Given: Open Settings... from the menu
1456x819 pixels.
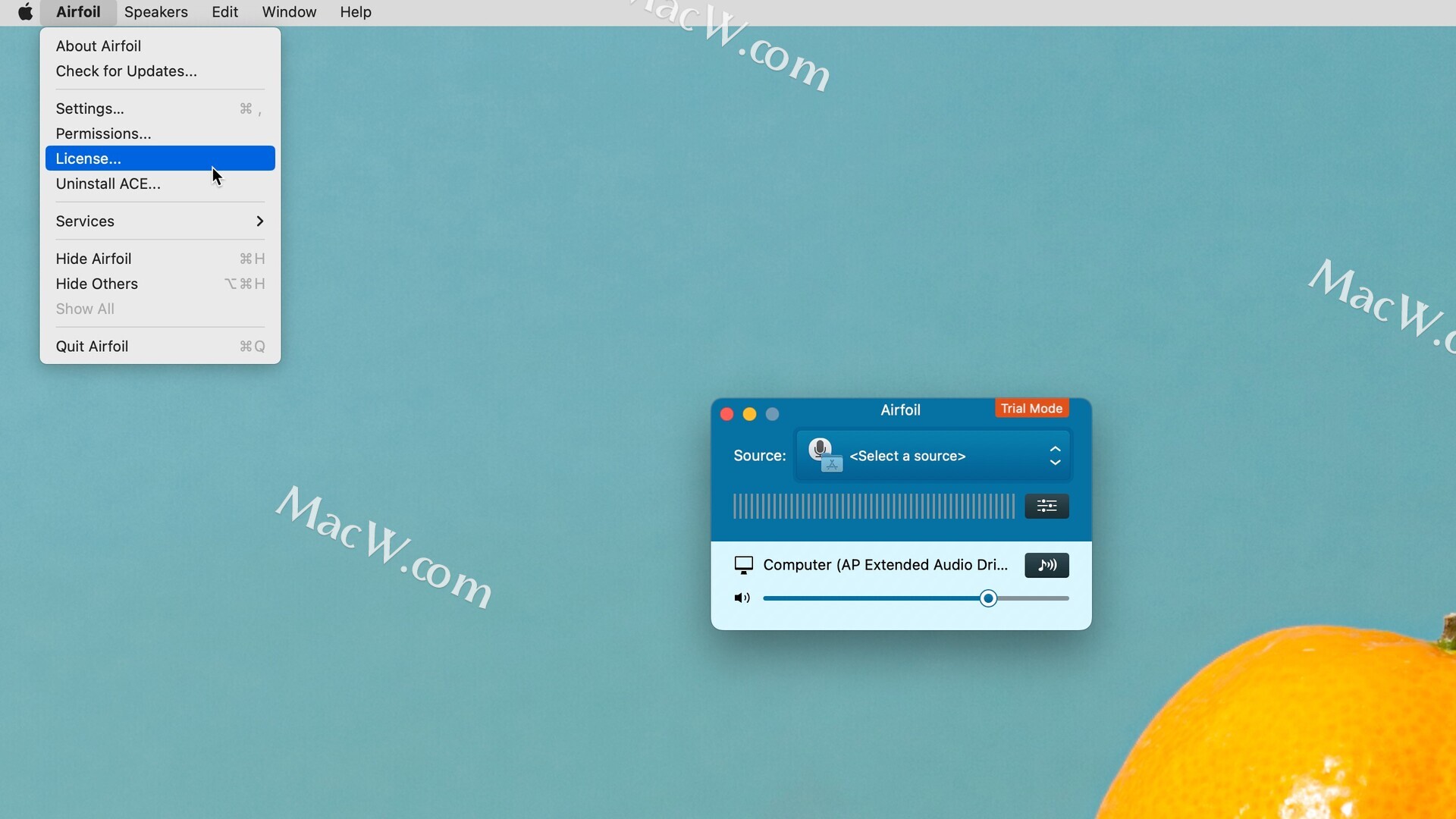Looking at the screenshot, I should 160,108.
